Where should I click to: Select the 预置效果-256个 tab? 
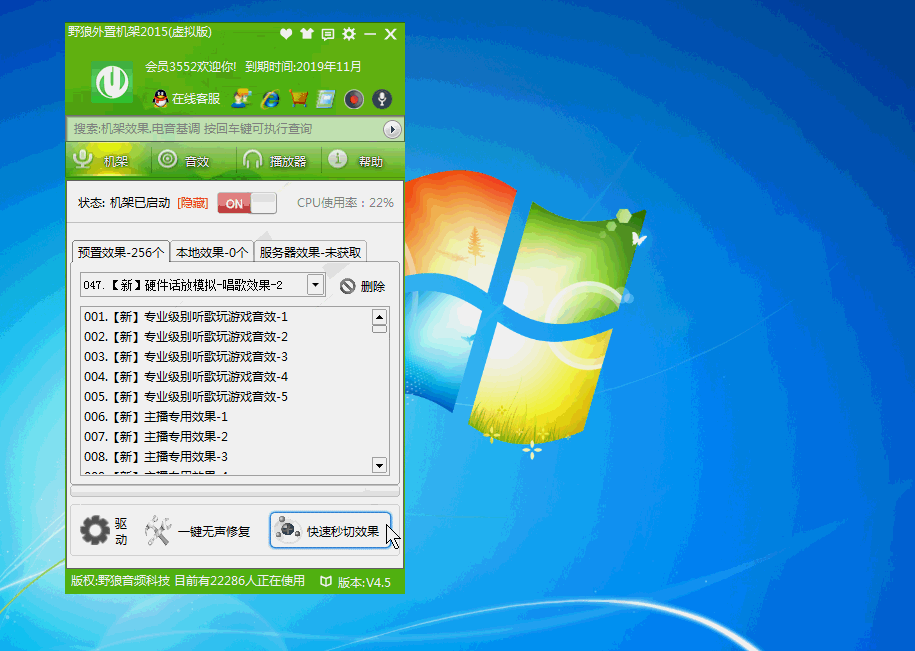click(121, 252)
